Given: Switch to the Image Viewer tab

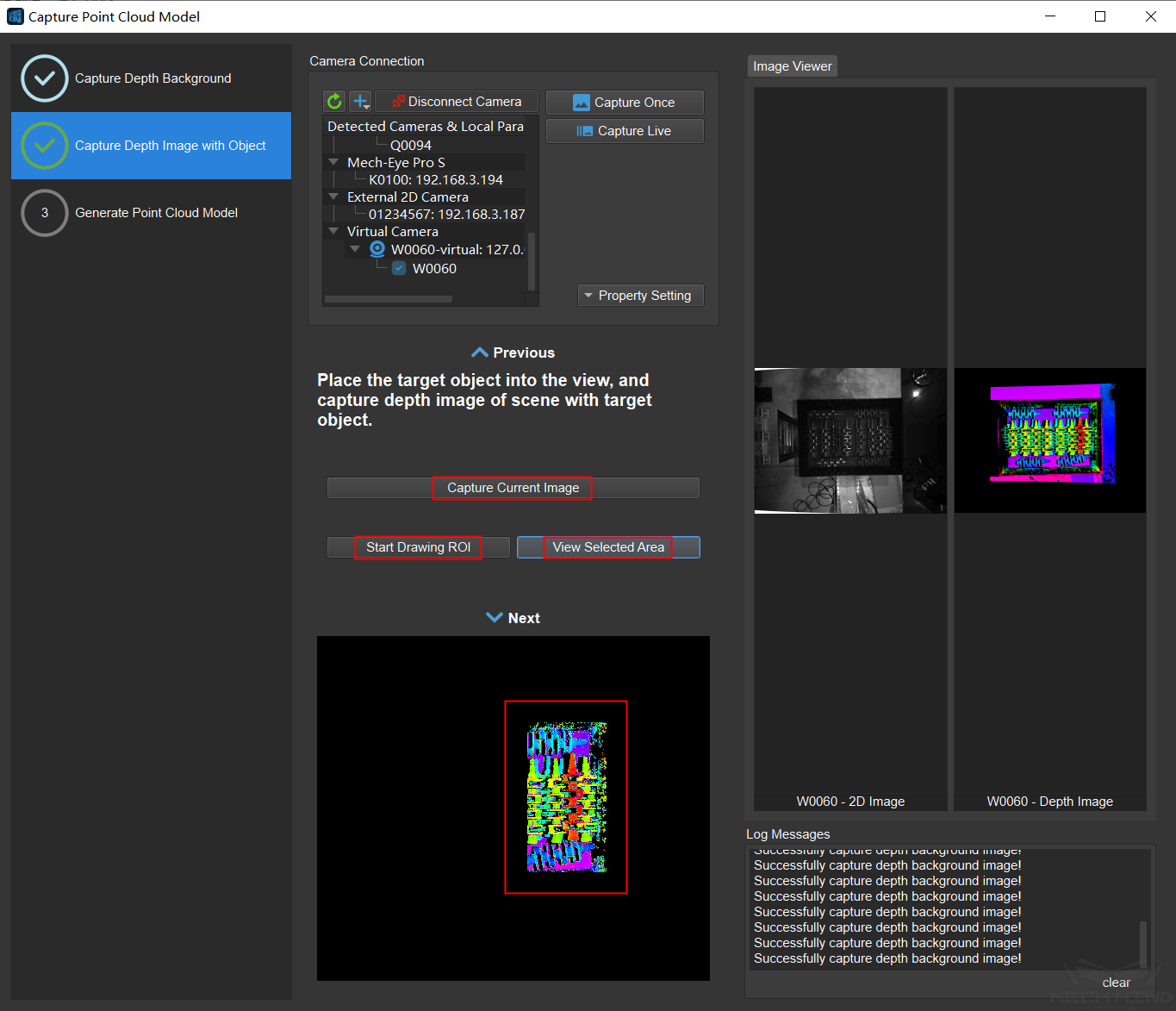Looking at the screenshot, I should (792, 66).
